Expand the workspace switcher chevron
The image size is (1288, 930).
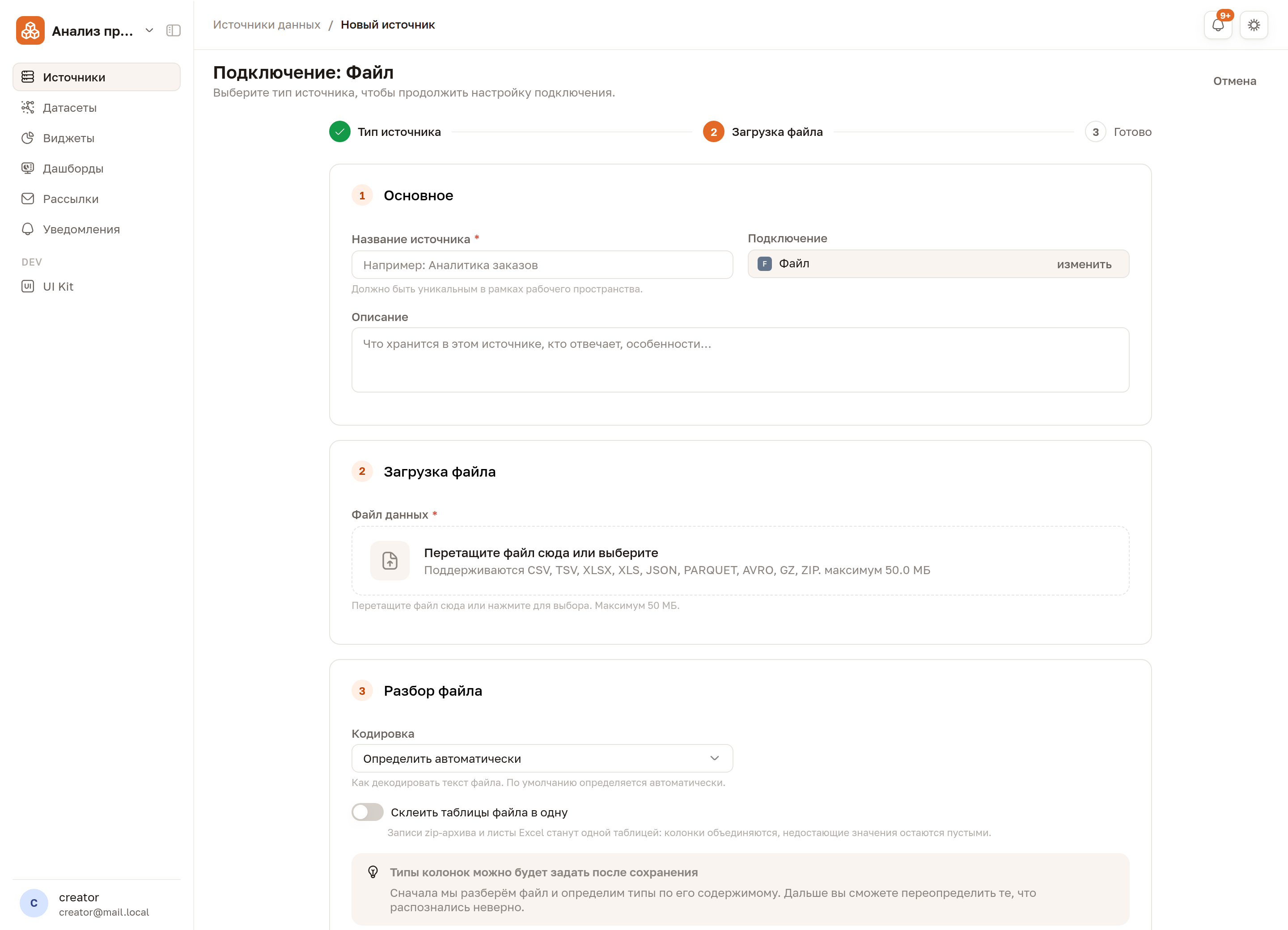[x=149, y=31]
